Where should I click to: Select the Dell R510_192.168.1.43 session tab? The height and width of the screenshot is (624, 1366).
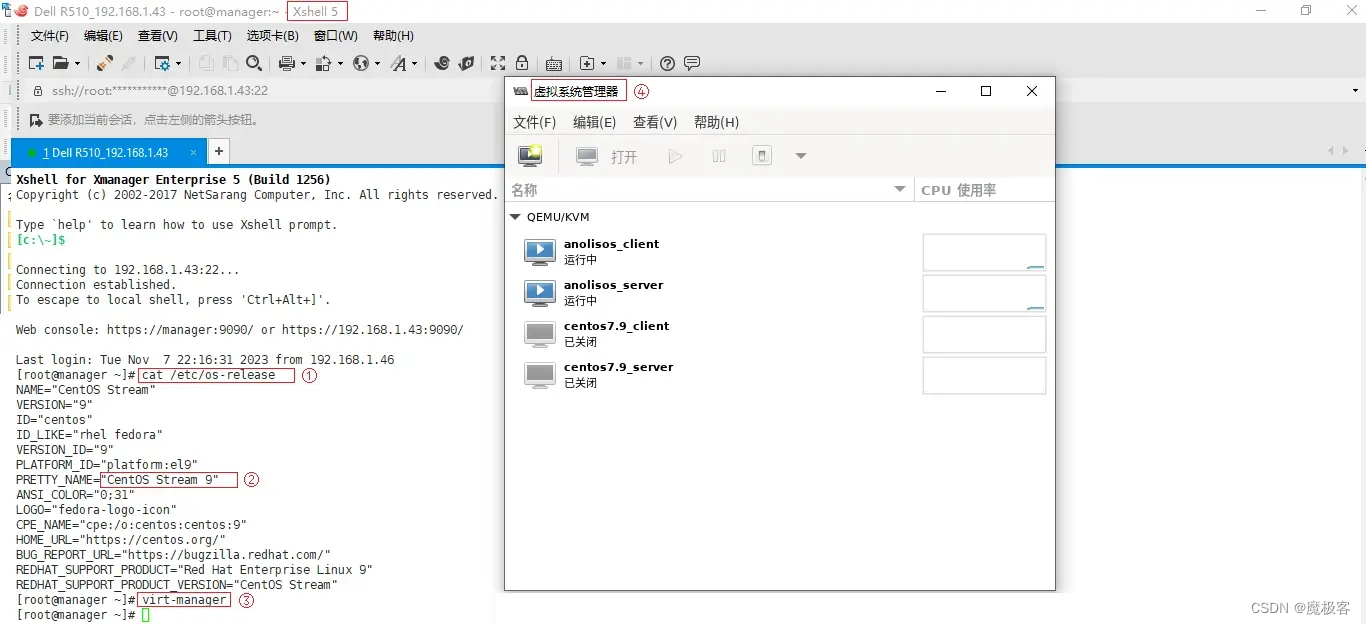coord(107,153)
